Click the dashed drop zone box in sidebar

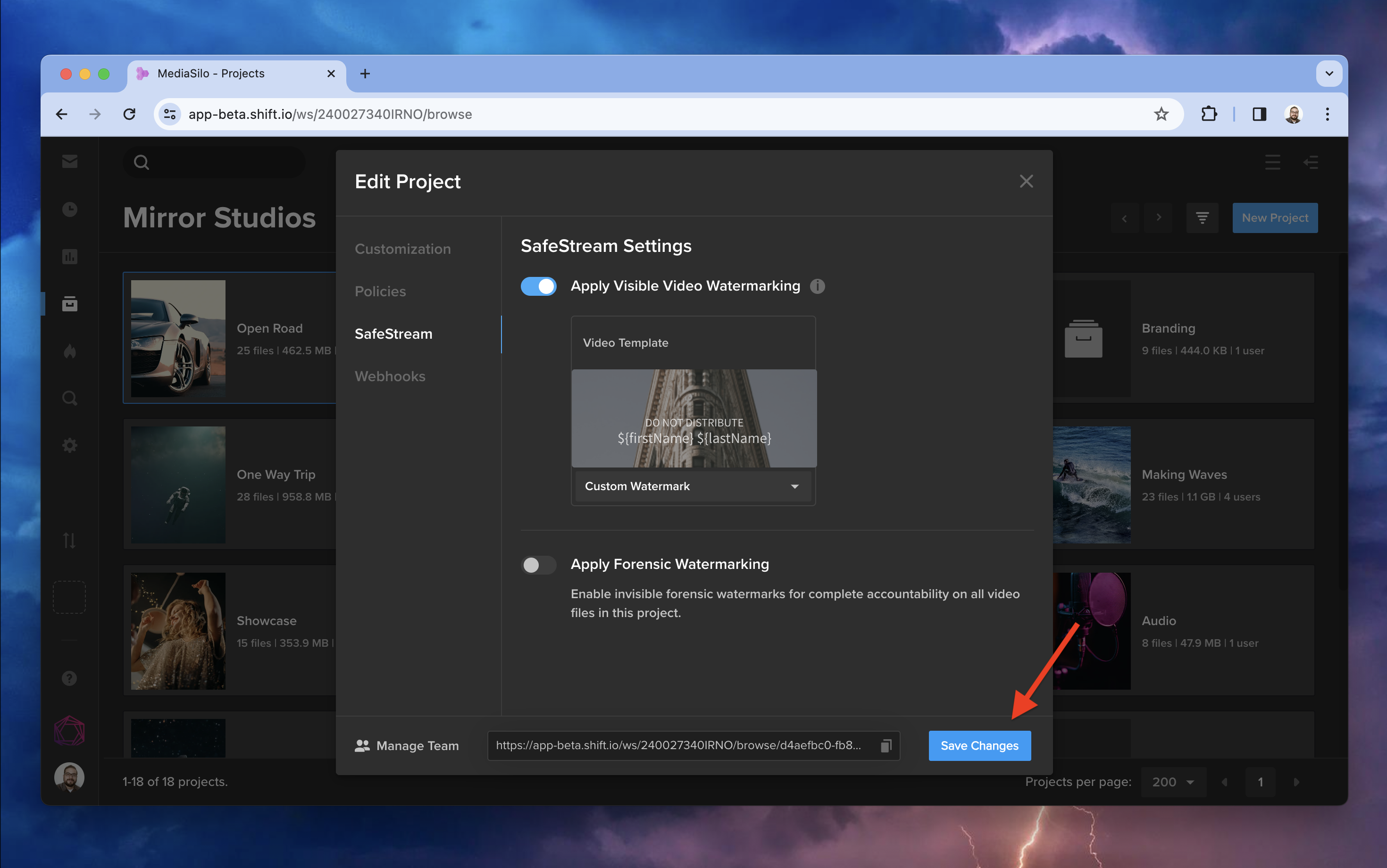pyautogui.click(x=69, y=597)
